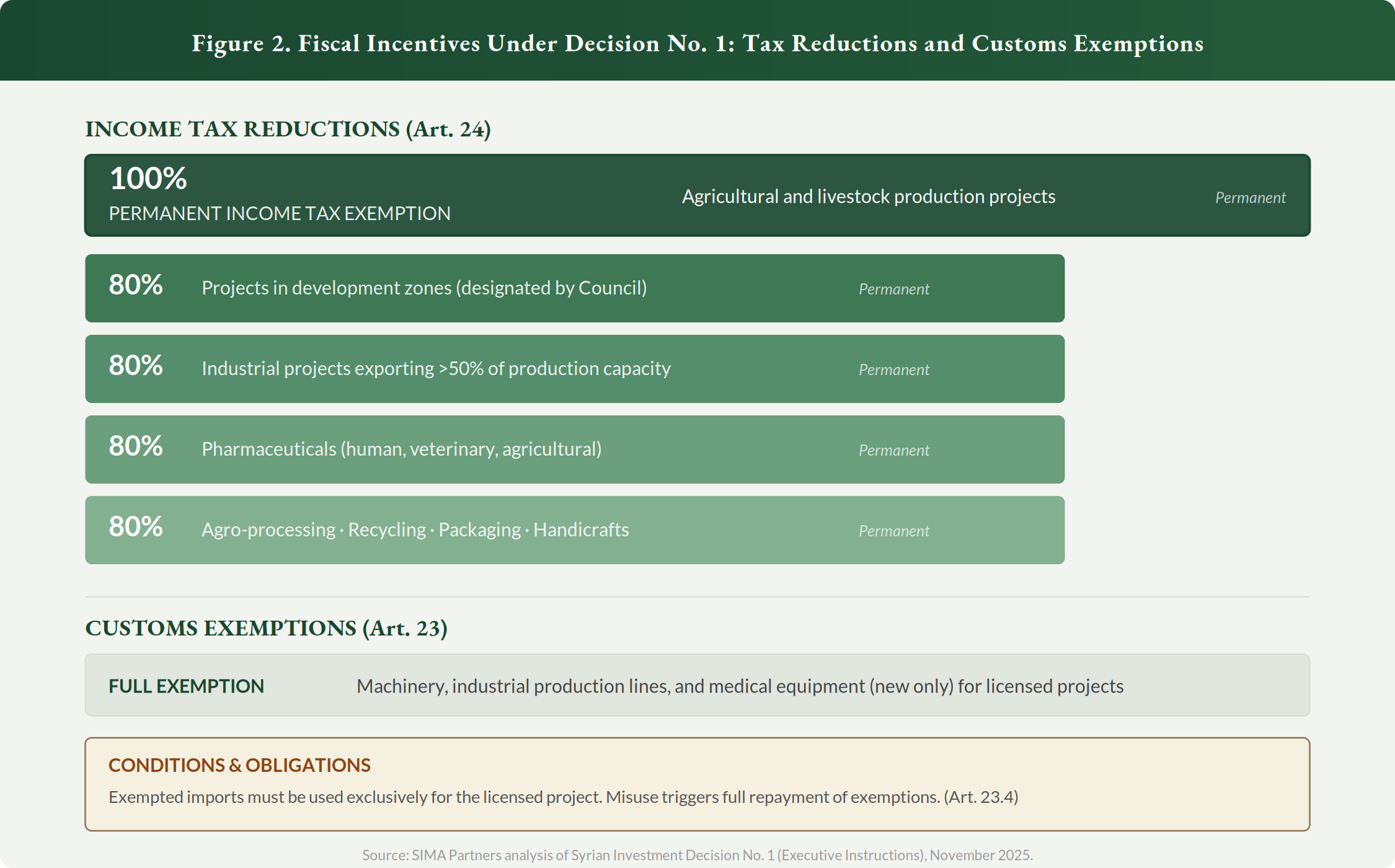This screenshot has height=868, width=1395.
Task: Select Projects in development zones text
Action: tap(424, 288)
